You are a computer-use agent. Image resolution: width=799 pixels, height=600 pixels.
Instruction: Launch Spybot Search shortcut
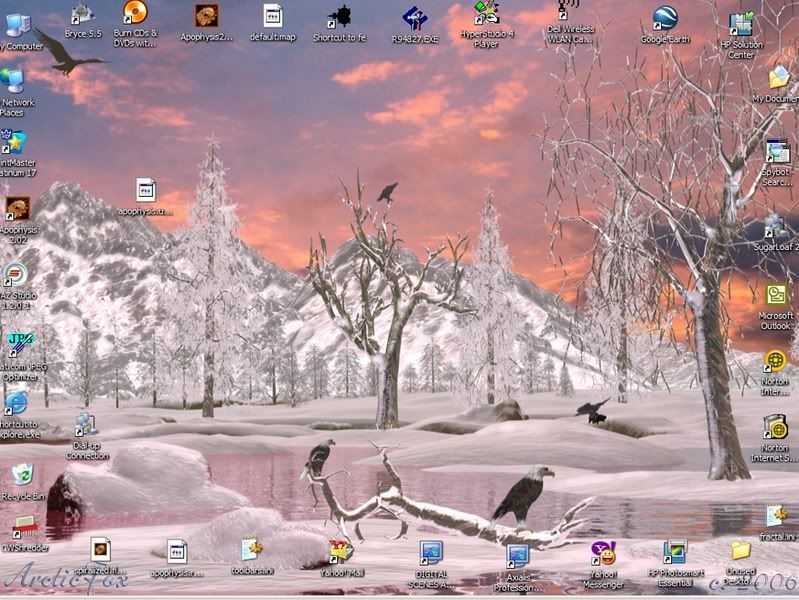click(777, 152)
